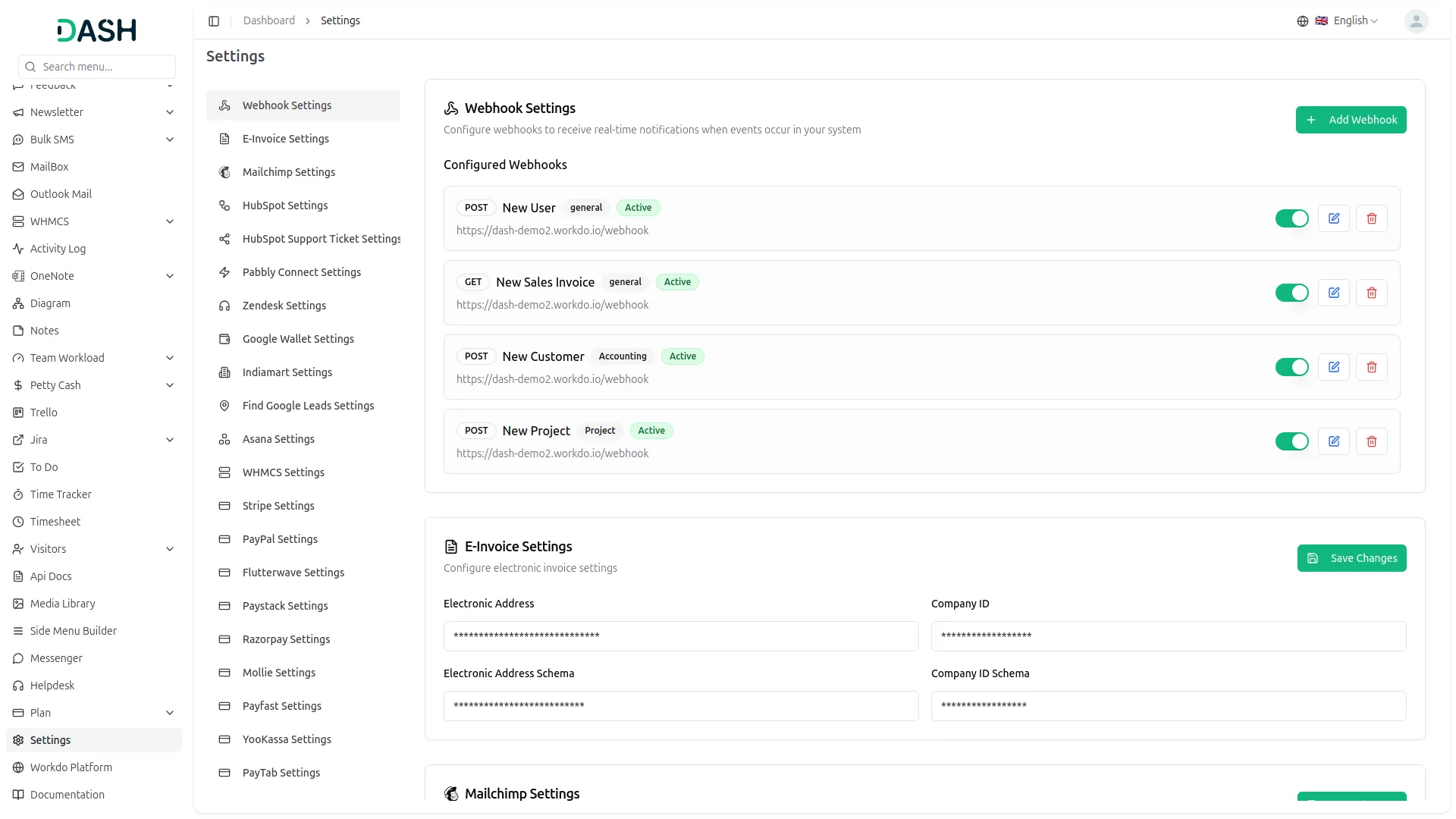Open Stripe Settings from the settings list
The image size is (1456, 819).
278,505
